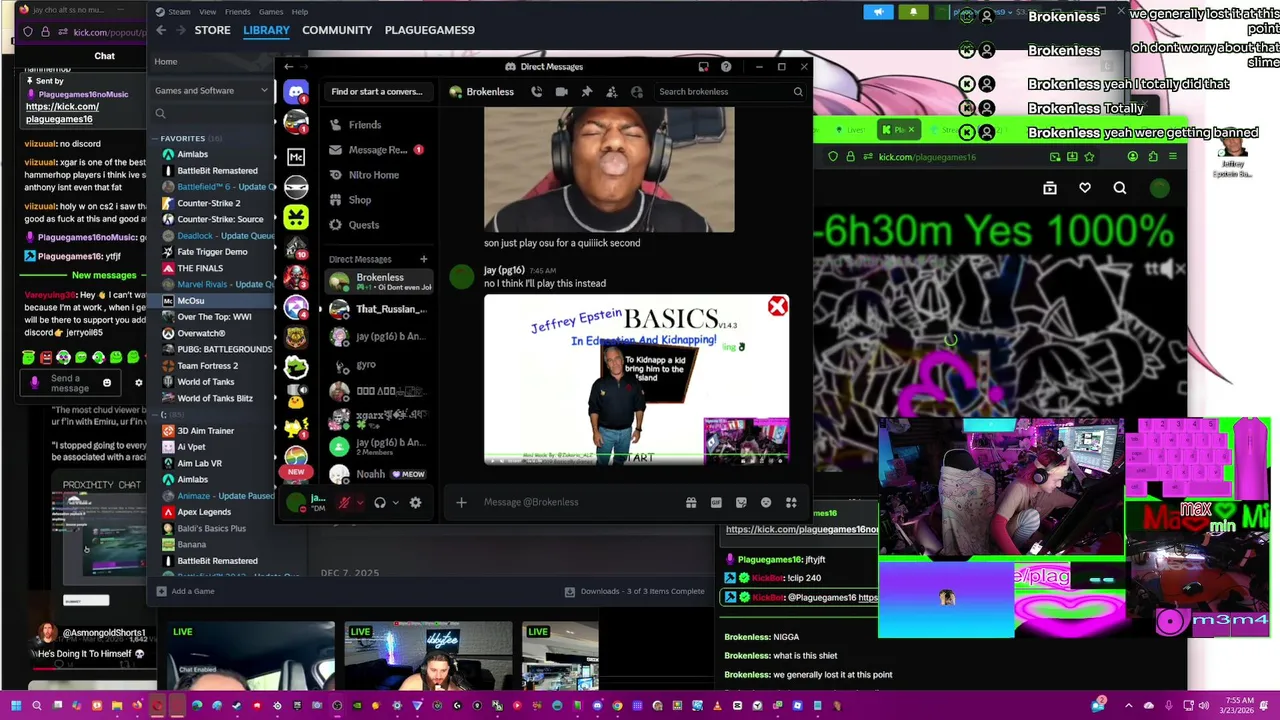Close the red X on Baldi's Basics image
The width and height of the screenshot is (1280, 720).
pyautogui.click(x=777, y=307)
